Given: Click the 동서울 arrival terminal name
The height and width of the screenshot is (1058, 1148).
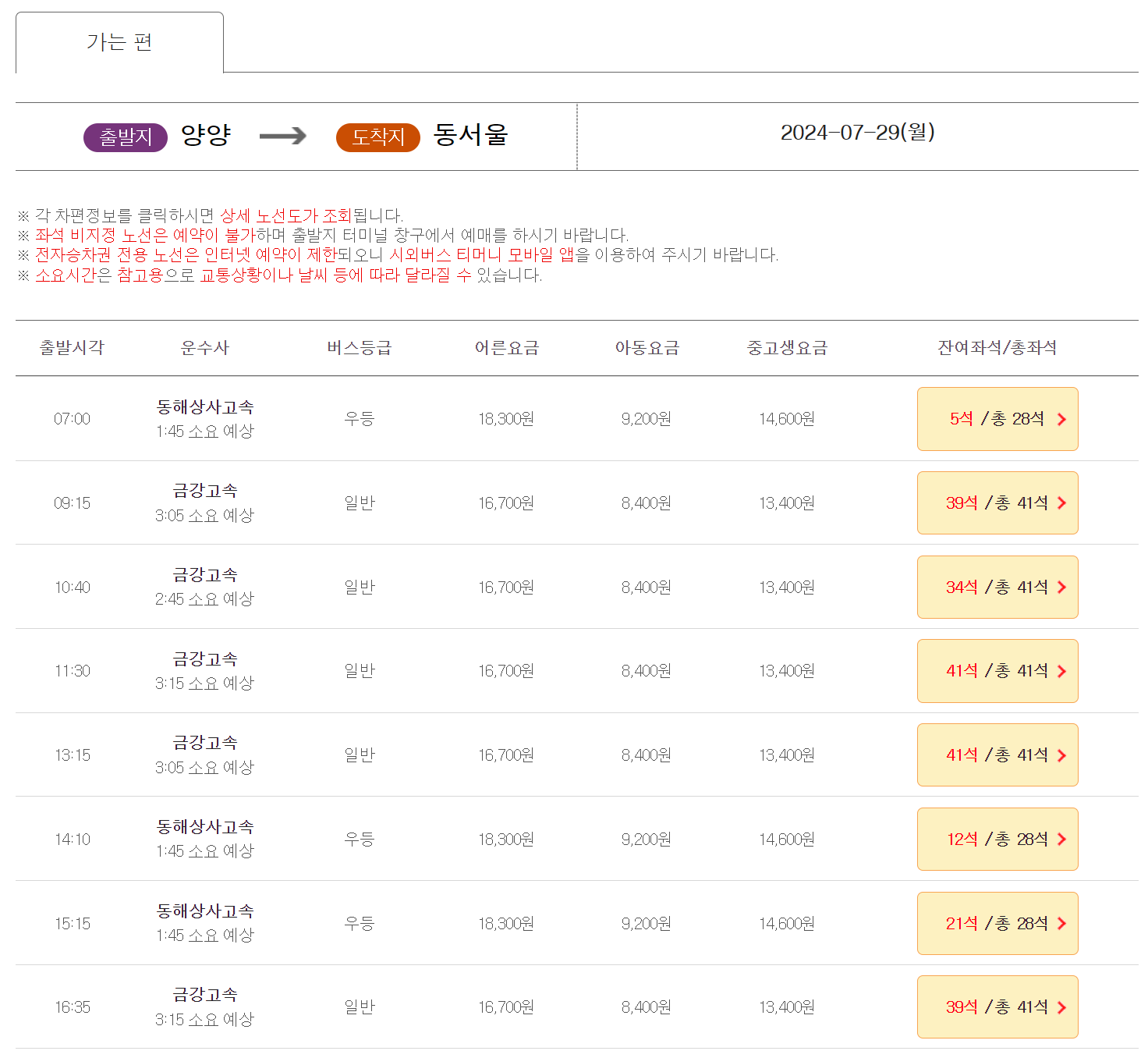Looking at the screenshot, I should pos(470,135).
